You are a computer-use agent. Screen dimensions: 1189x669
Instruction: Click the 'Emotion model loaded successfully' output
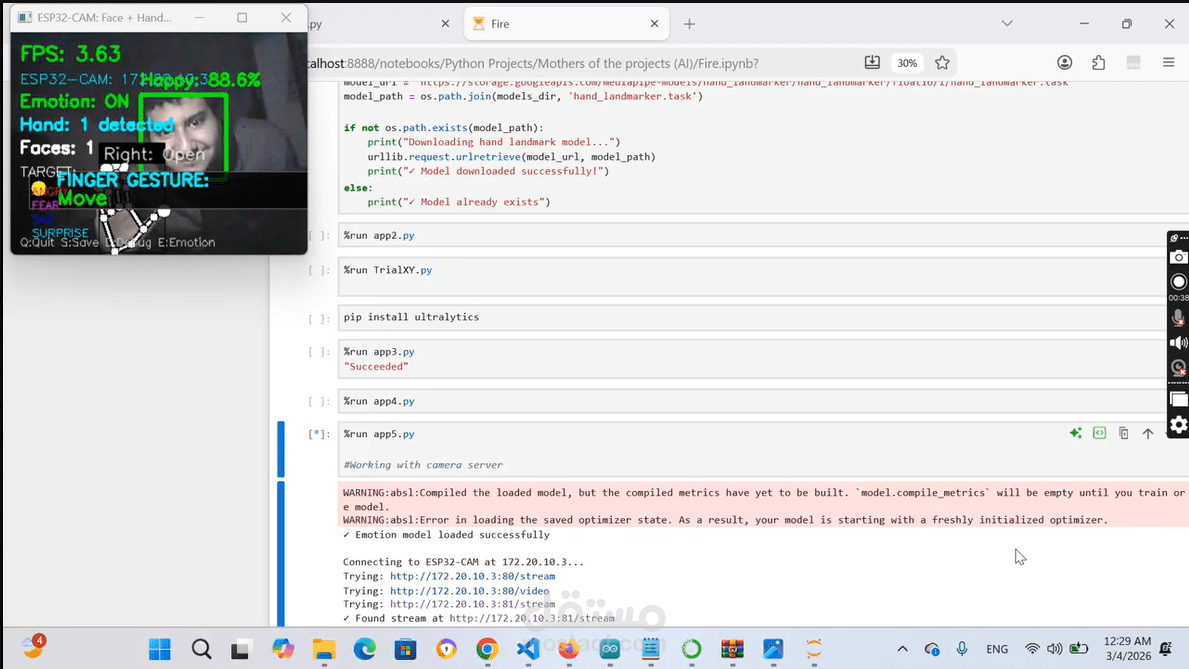(x=446, y=535)
